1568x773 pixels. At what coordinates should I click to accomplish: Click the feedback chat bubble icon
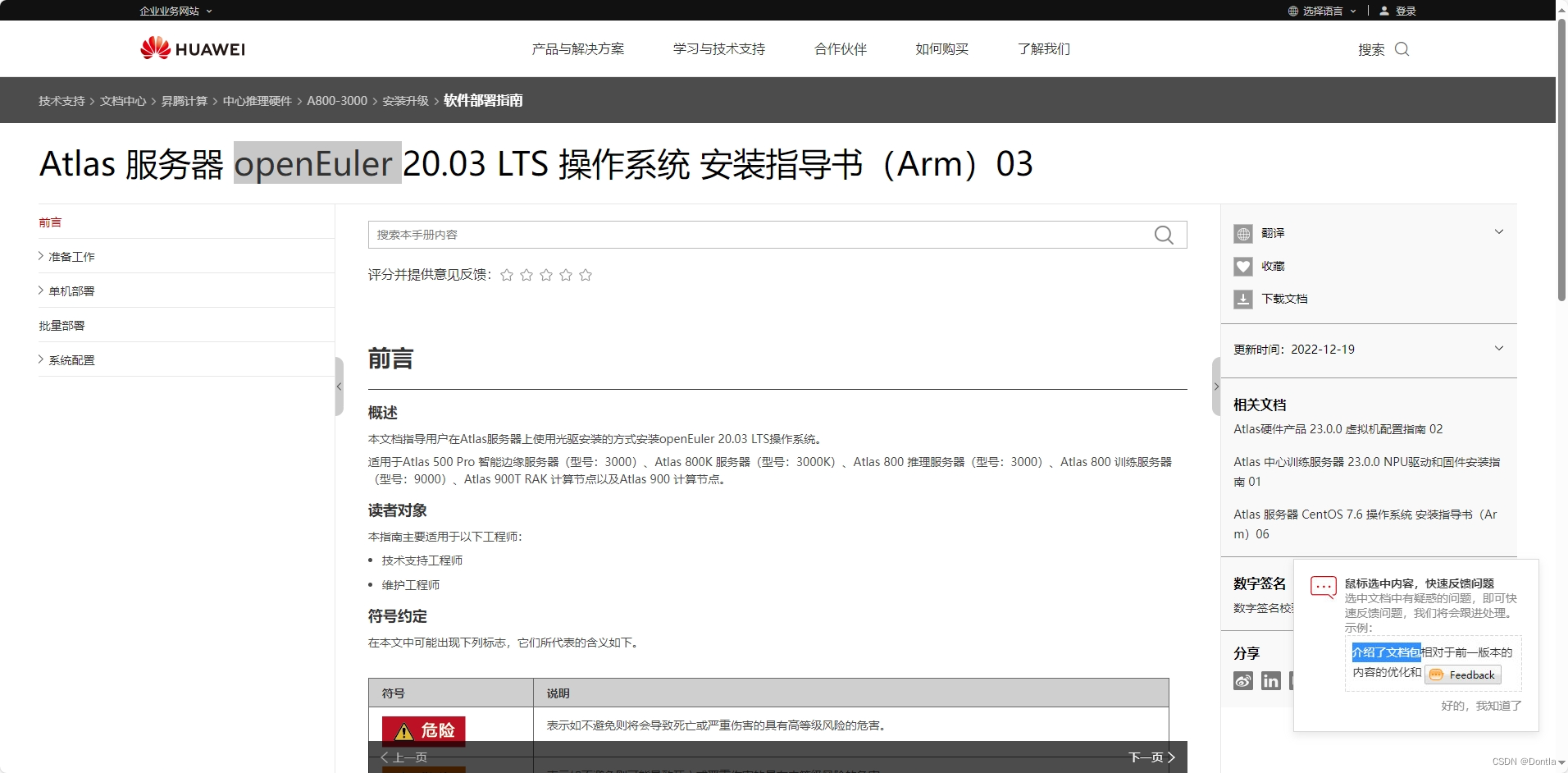(x=1323, y=588)
